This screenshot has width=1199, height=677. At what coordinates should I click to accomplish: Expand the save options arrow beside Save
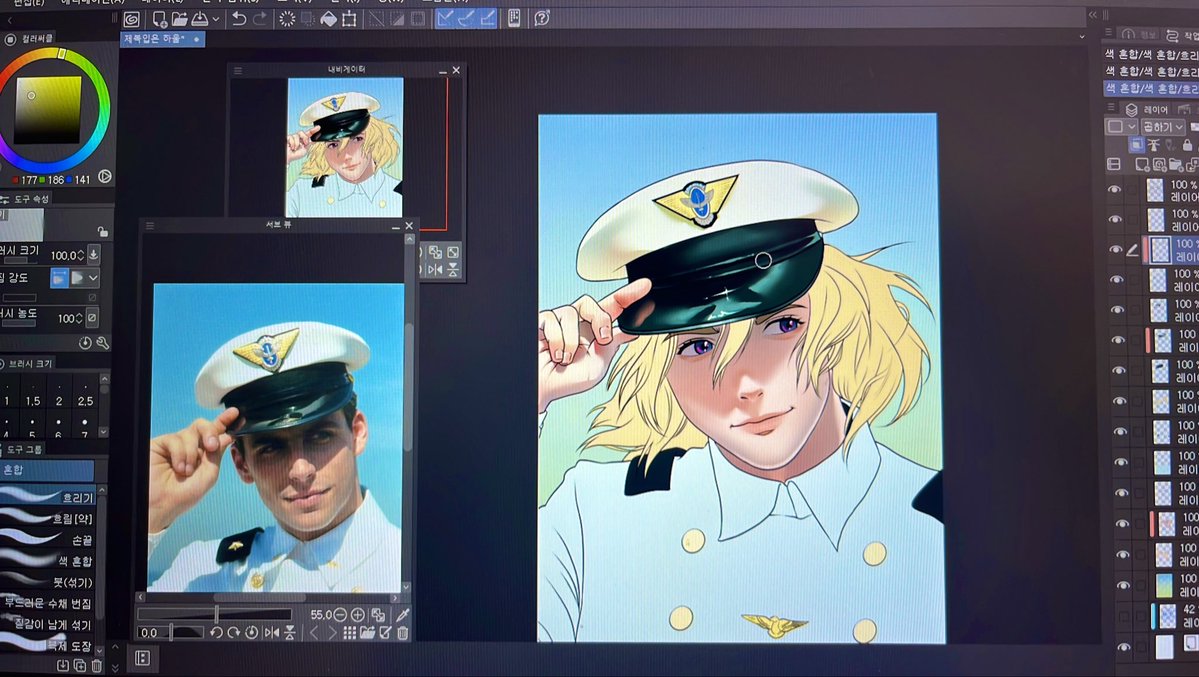click(x=216, y=19)
